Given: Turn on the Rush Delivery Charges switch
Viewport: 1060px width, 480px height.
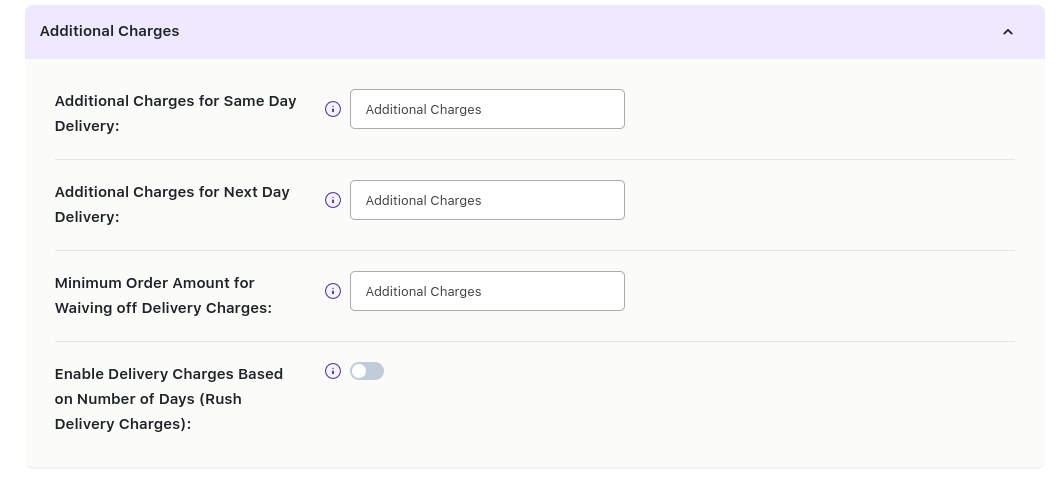Looking at the screenshot, I should [366, 371].
